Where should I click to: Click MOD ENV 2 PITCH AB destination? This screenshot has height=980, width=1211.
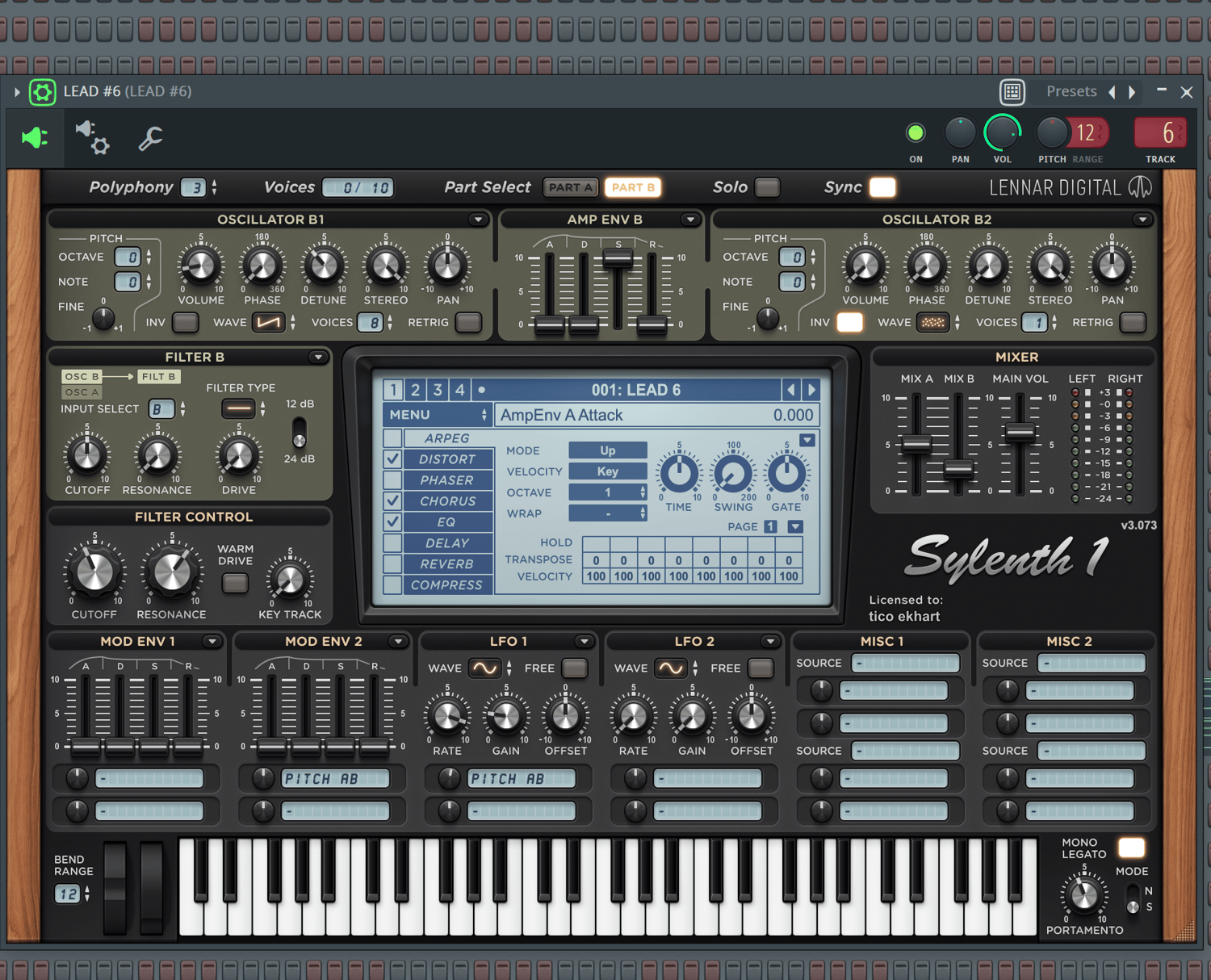(x=336, y=779)
